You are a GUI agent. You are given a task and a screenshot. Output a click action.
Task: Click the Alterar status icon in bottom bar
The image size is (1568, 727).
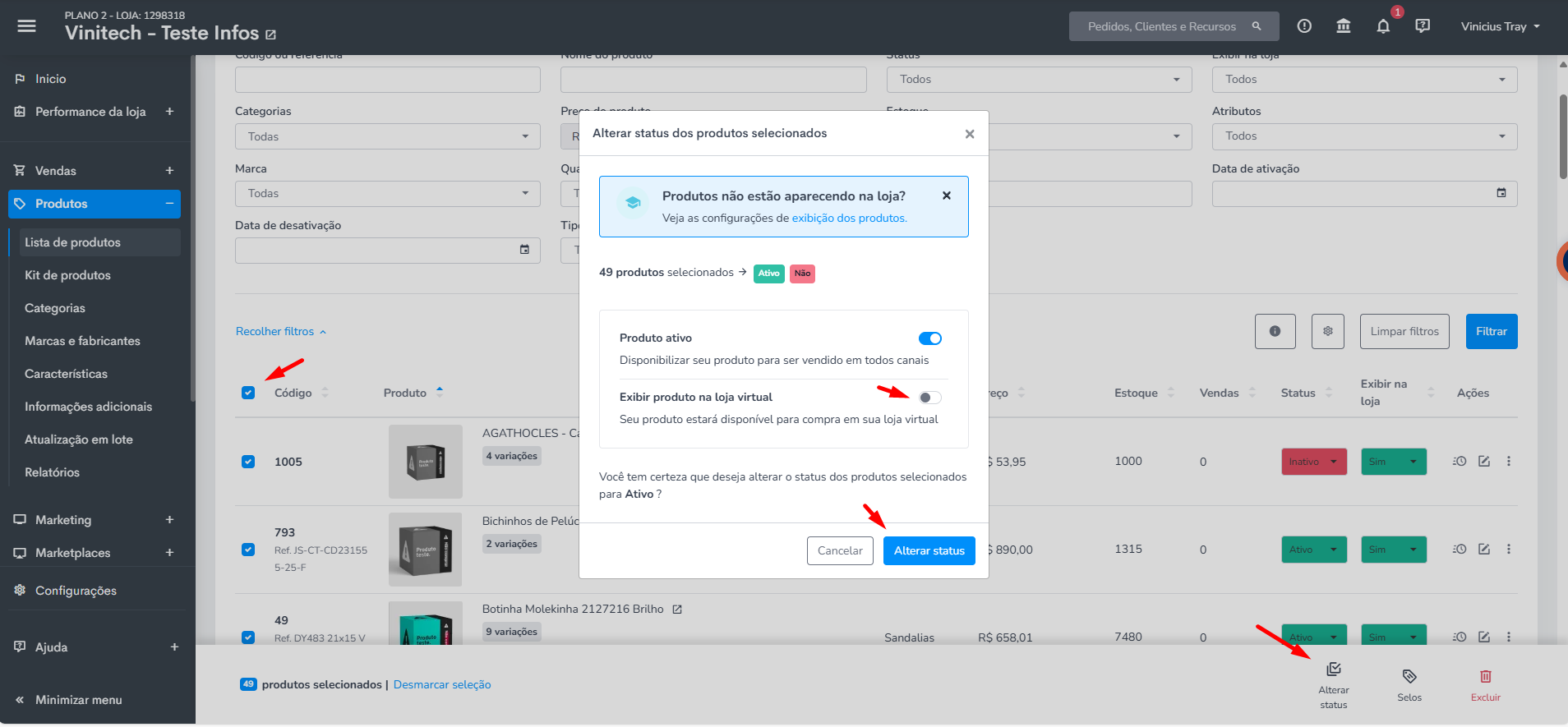point(1334,669)
